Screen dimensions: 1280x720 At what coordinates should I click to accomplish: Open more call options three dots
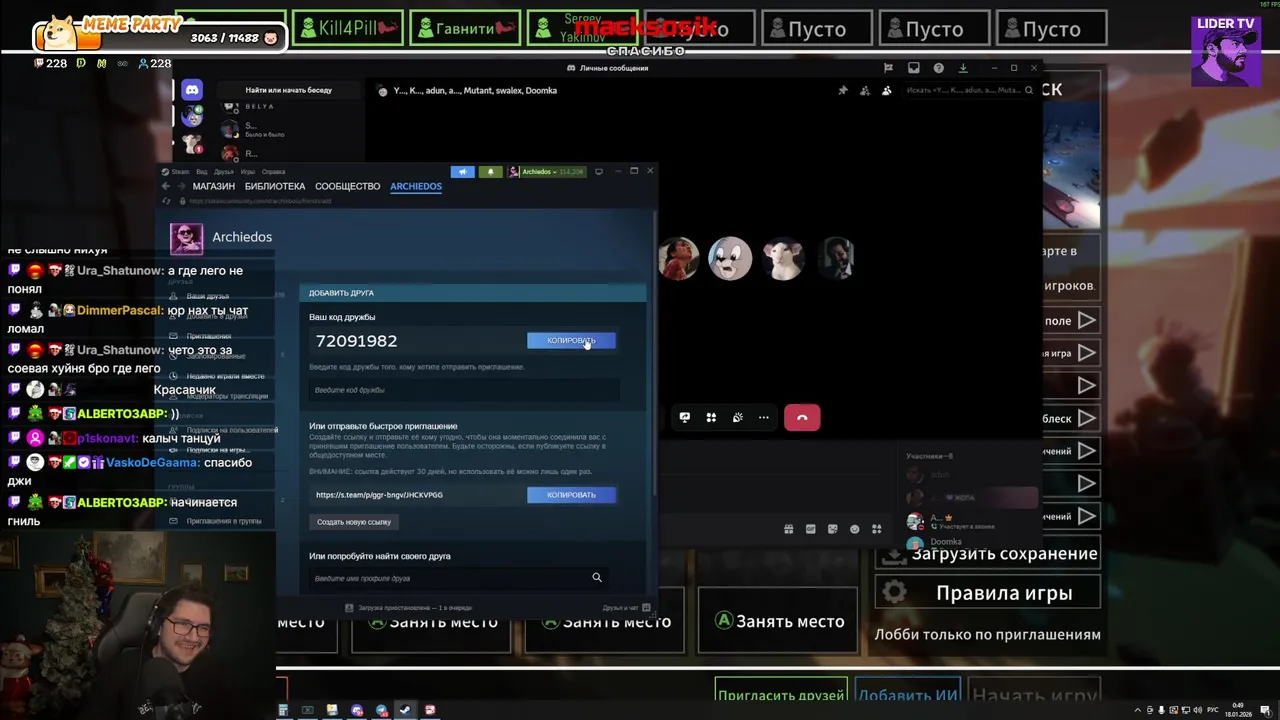(x=764, y=418)
